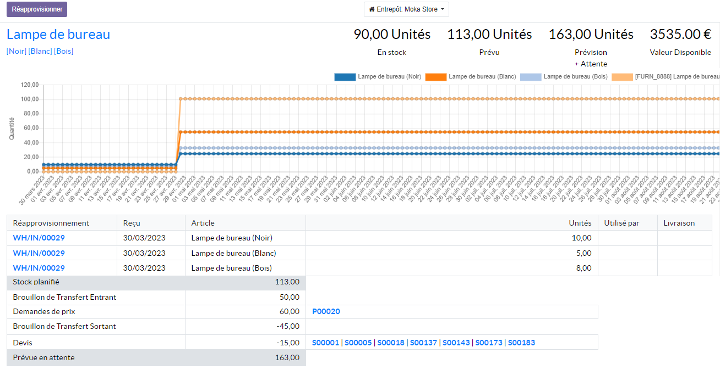
Task: Open quotation S00183
Action: tap(521, 342)
